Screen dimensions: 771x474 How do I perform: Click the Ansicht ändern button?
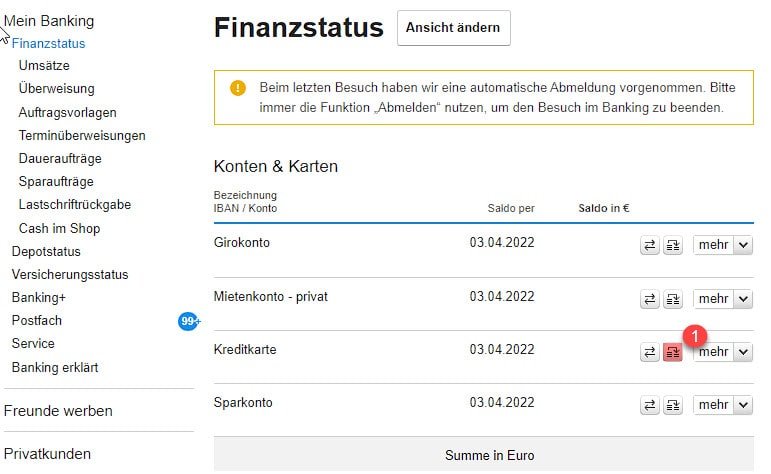(453, 28)
